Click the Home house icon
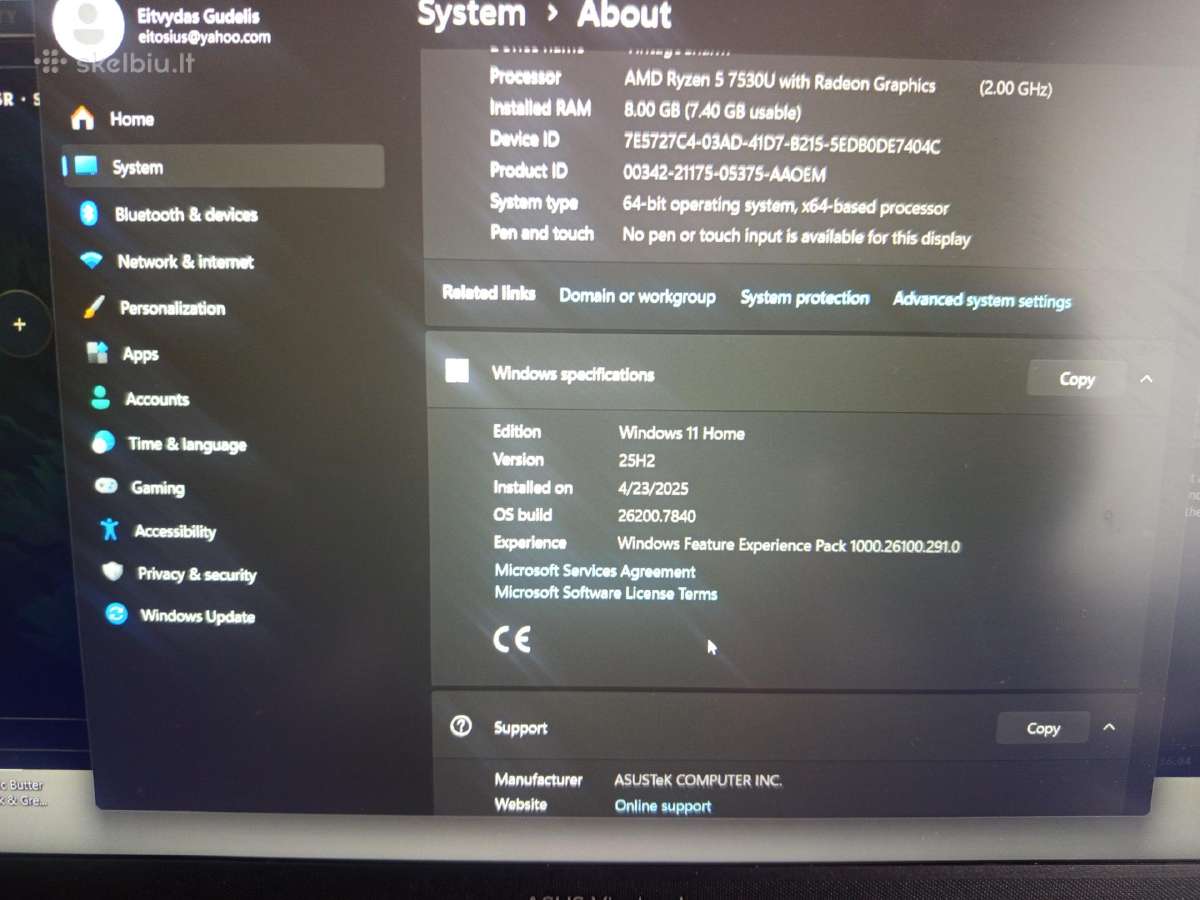The height and width of the screenshot is (900, 1200). pyautogui.click(x=82, y=118)
